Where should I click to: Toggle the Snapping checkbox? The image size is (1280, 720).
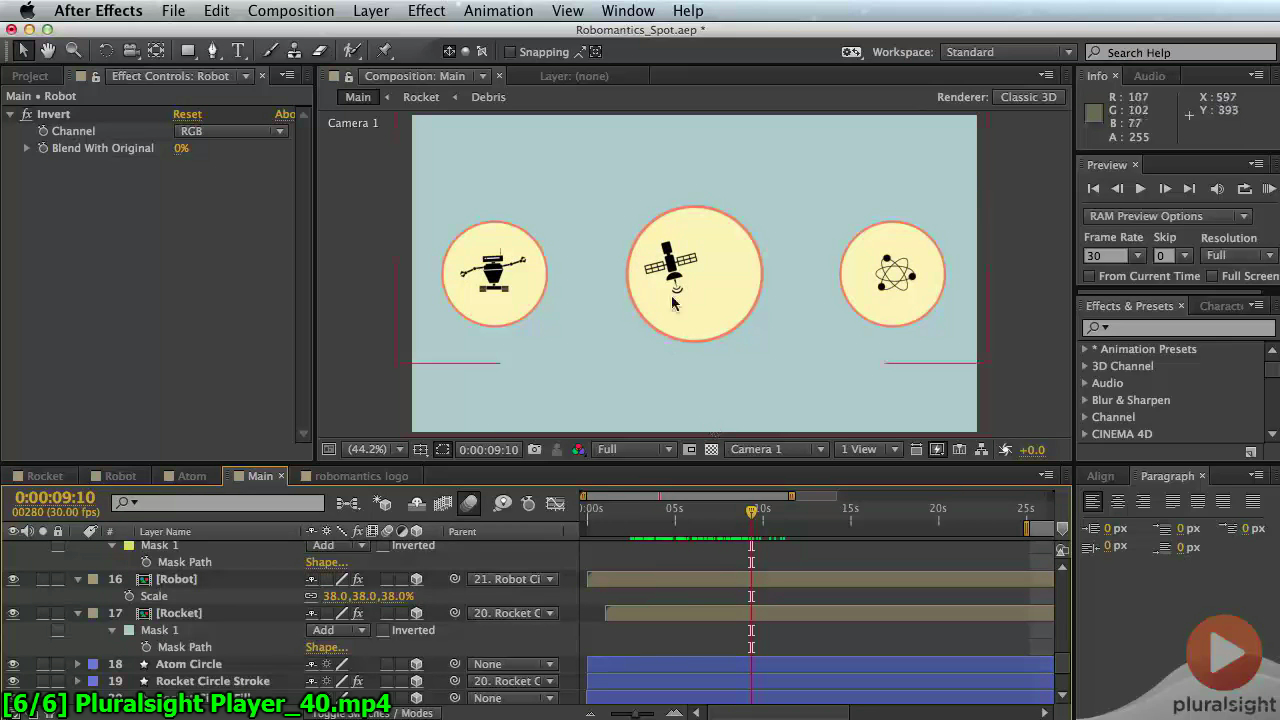[509, 52]
